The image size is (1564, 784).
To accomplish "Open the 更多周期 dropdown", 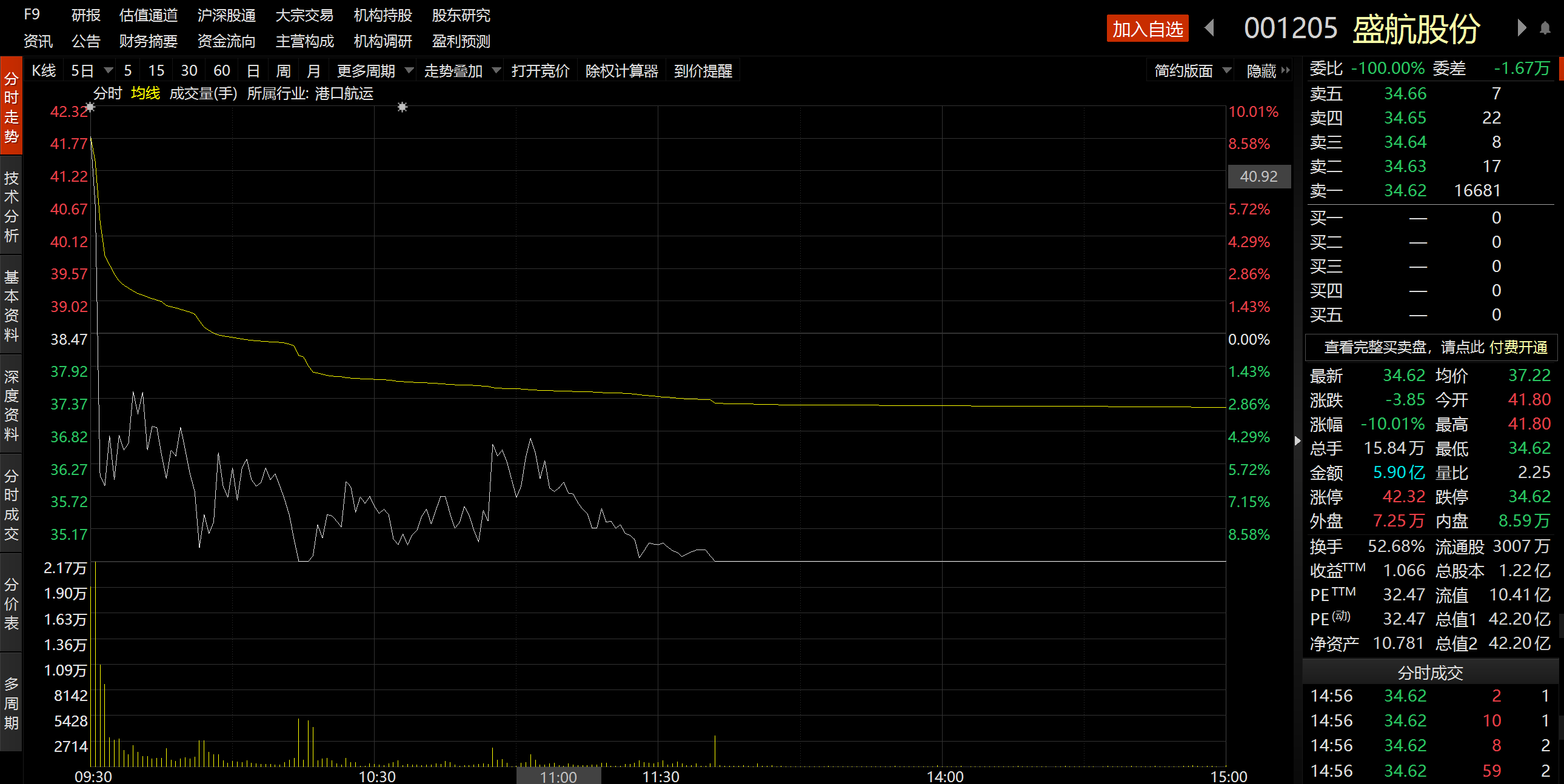I will pos(410,70).
